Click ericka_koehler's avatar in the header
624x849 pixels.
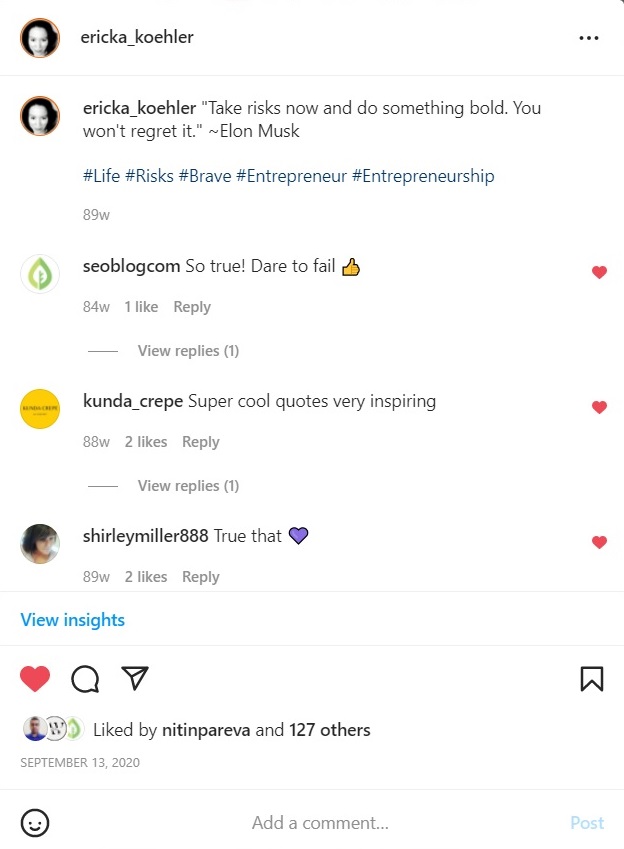click(41, 38)
